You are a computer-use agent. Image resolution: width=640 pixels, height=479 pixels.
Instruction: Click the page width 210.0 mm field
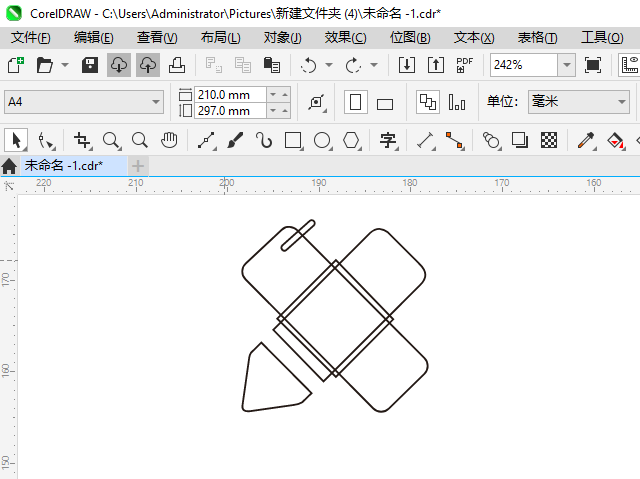pos(231,95)
